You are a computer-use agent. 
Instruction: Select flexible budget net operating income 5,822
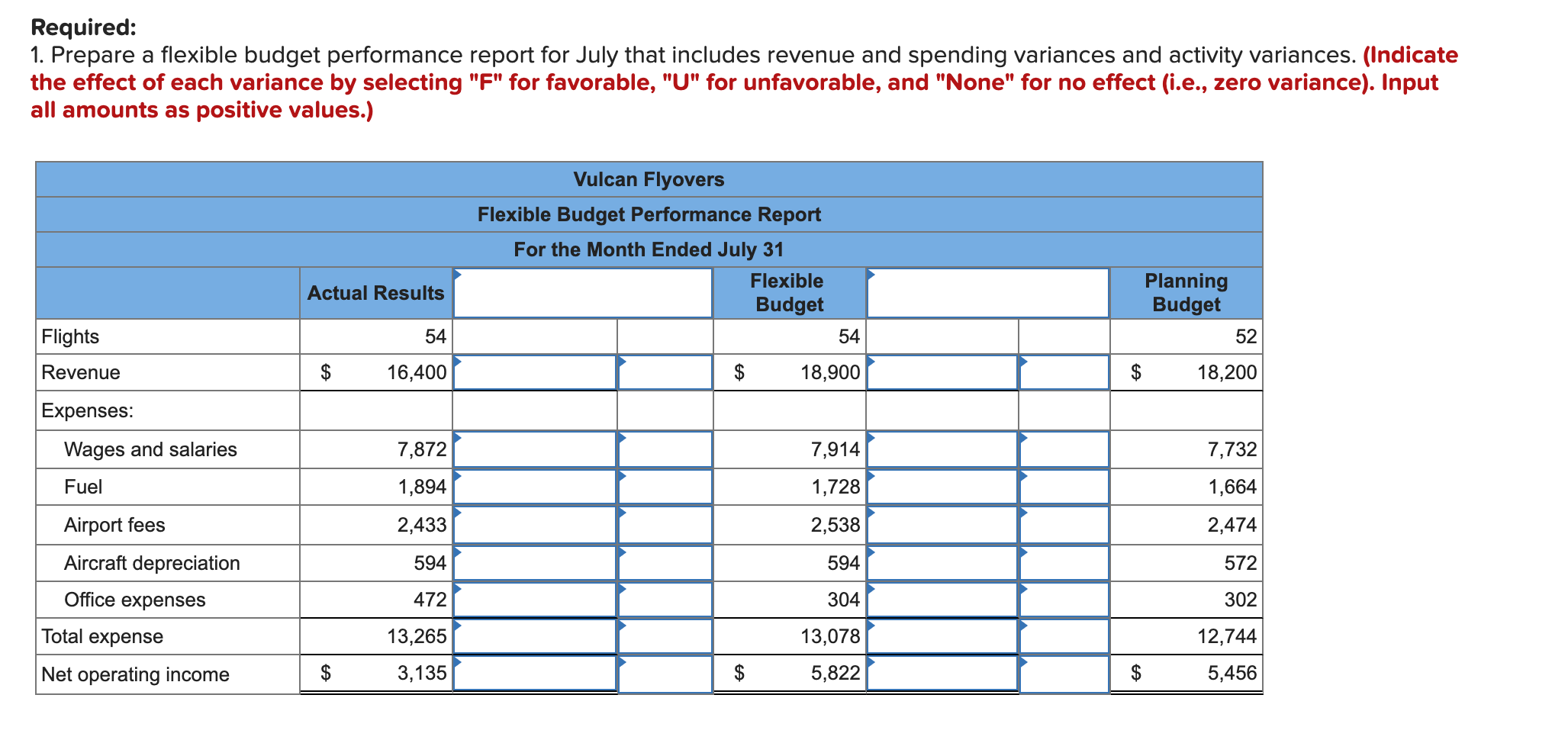click(836, 673)
